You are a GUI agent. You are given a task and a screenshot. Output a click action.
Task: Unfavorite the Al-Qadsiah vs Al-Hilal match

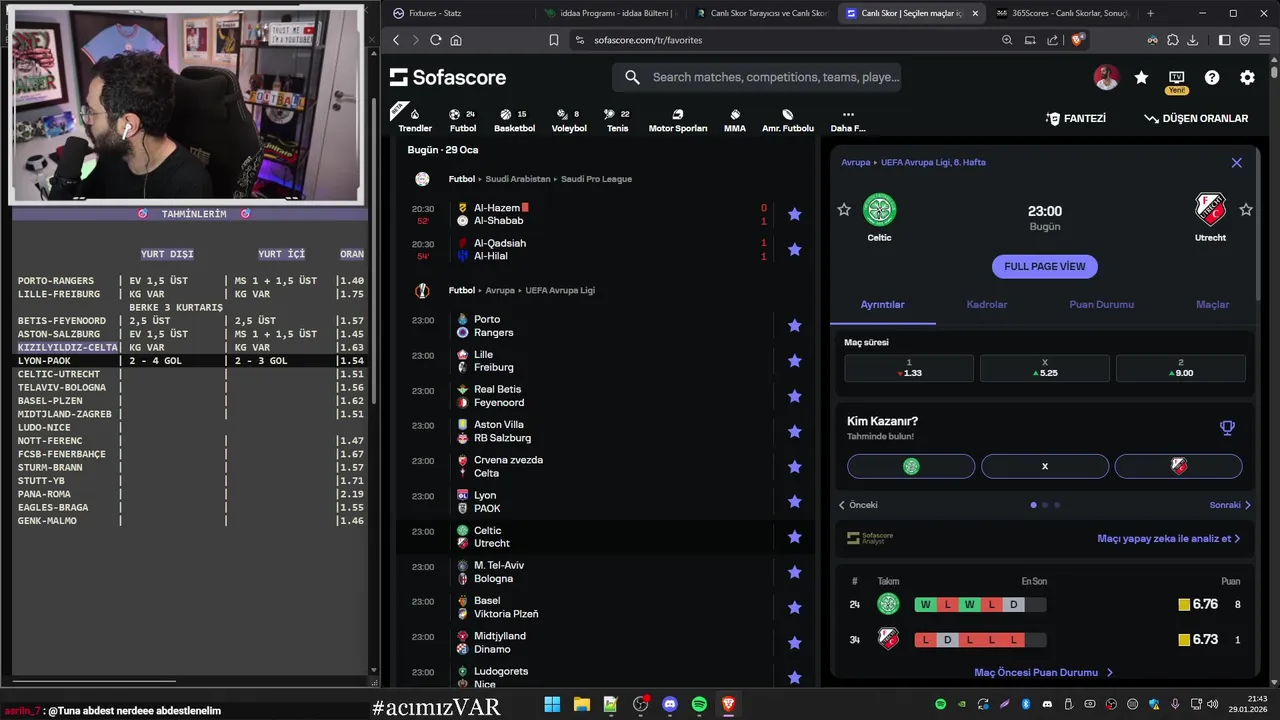(794, 249)
